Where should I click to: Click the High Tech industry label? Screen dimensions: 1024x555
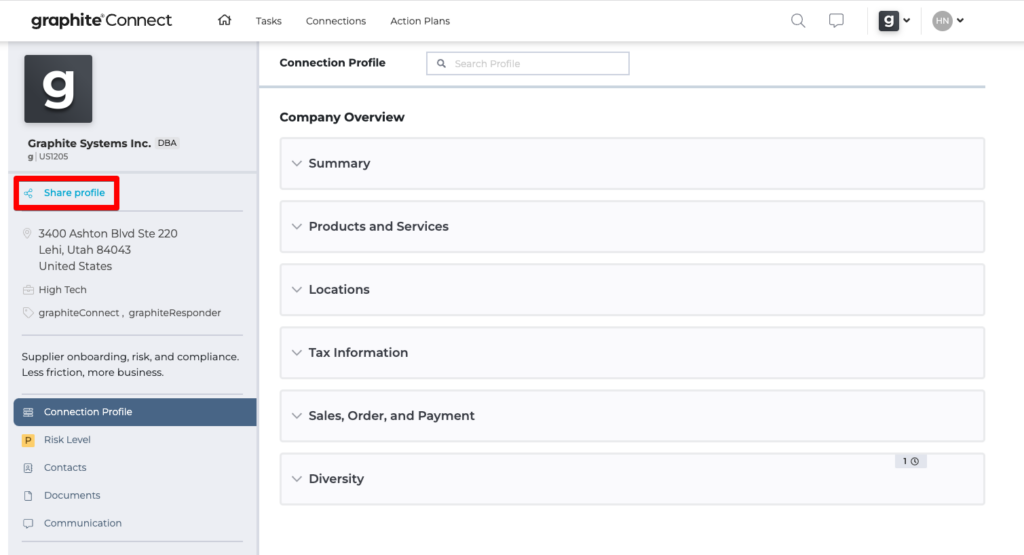tap(63, 289)
